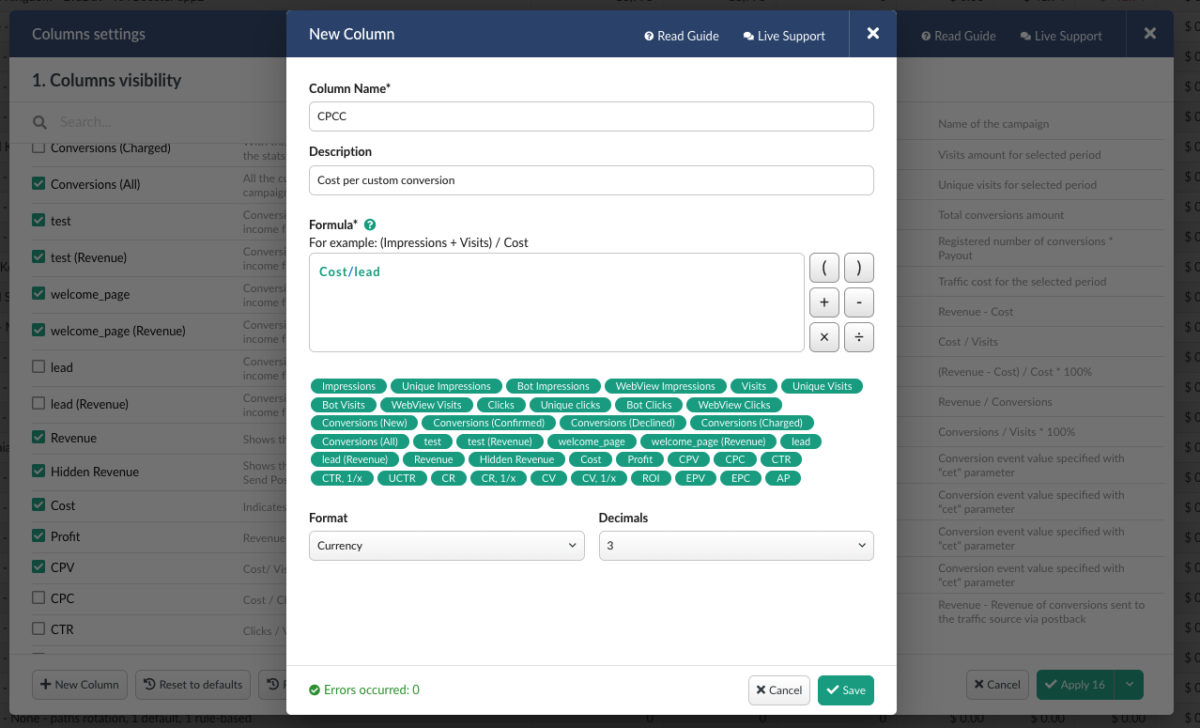Select the plus operator button
Screen dimensions: 1200x728
point(824,302)
